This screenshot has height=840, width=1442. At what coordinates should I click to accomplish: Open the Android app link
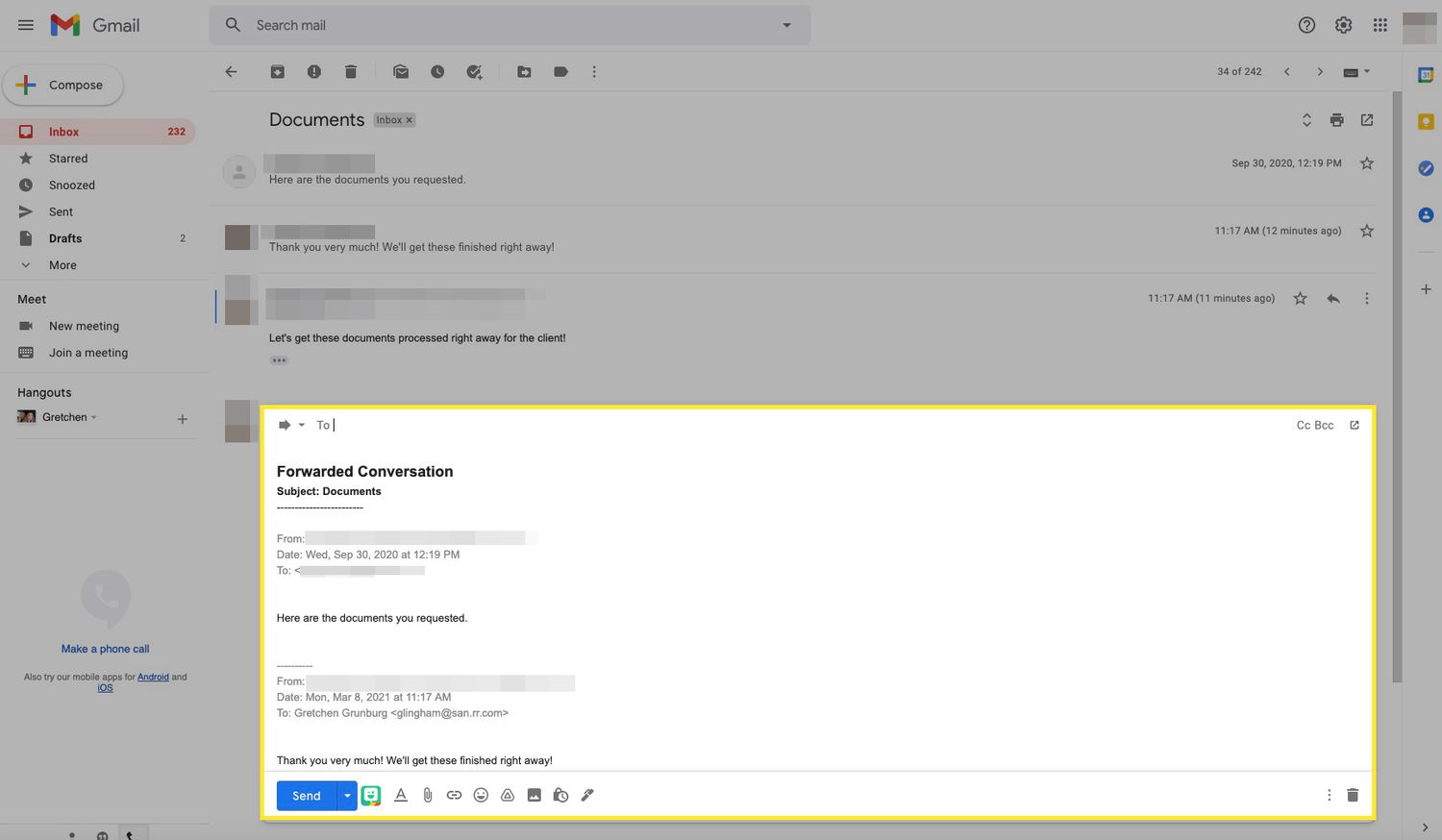[x=153, y=677]
